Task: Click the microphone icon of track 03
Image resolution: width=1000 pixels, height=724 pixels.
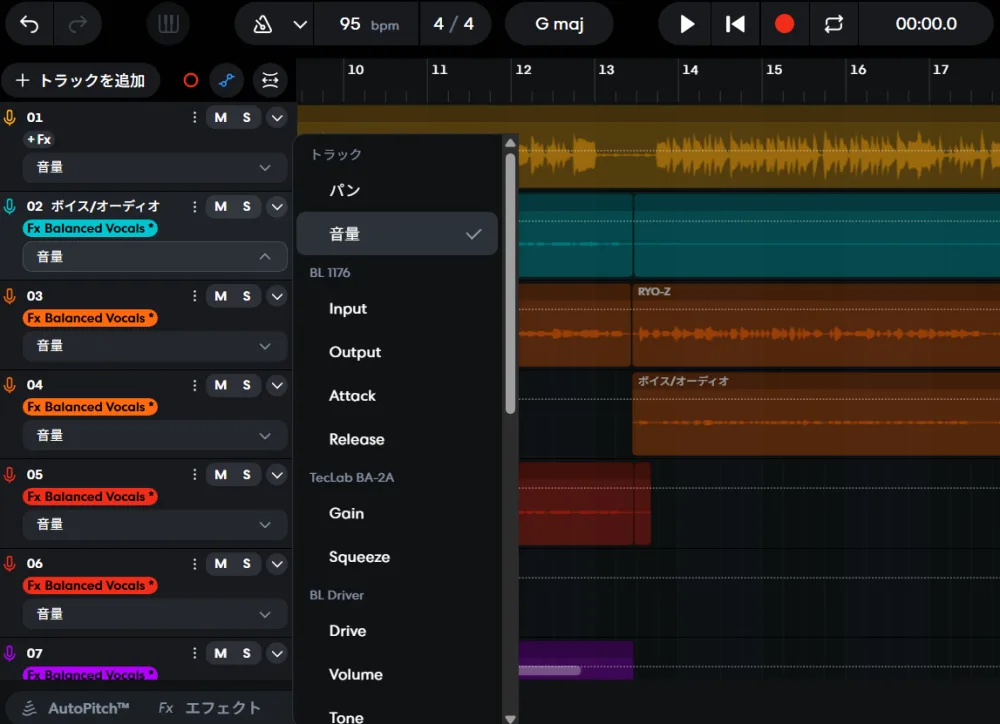Action: click(10, 296)
